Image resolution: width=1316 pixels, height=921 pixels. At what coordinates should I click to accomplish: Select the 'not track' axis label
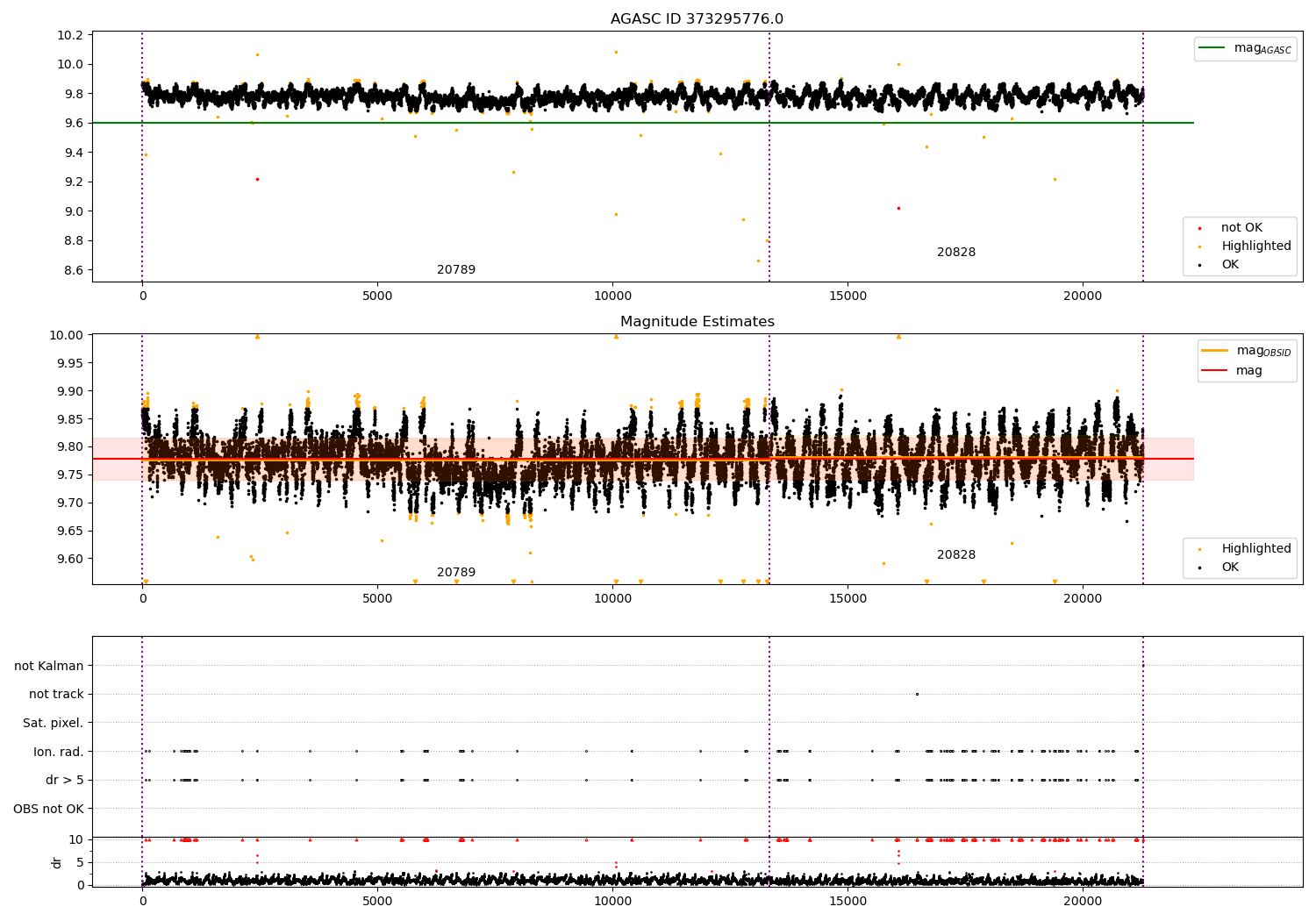coord(56,694)
